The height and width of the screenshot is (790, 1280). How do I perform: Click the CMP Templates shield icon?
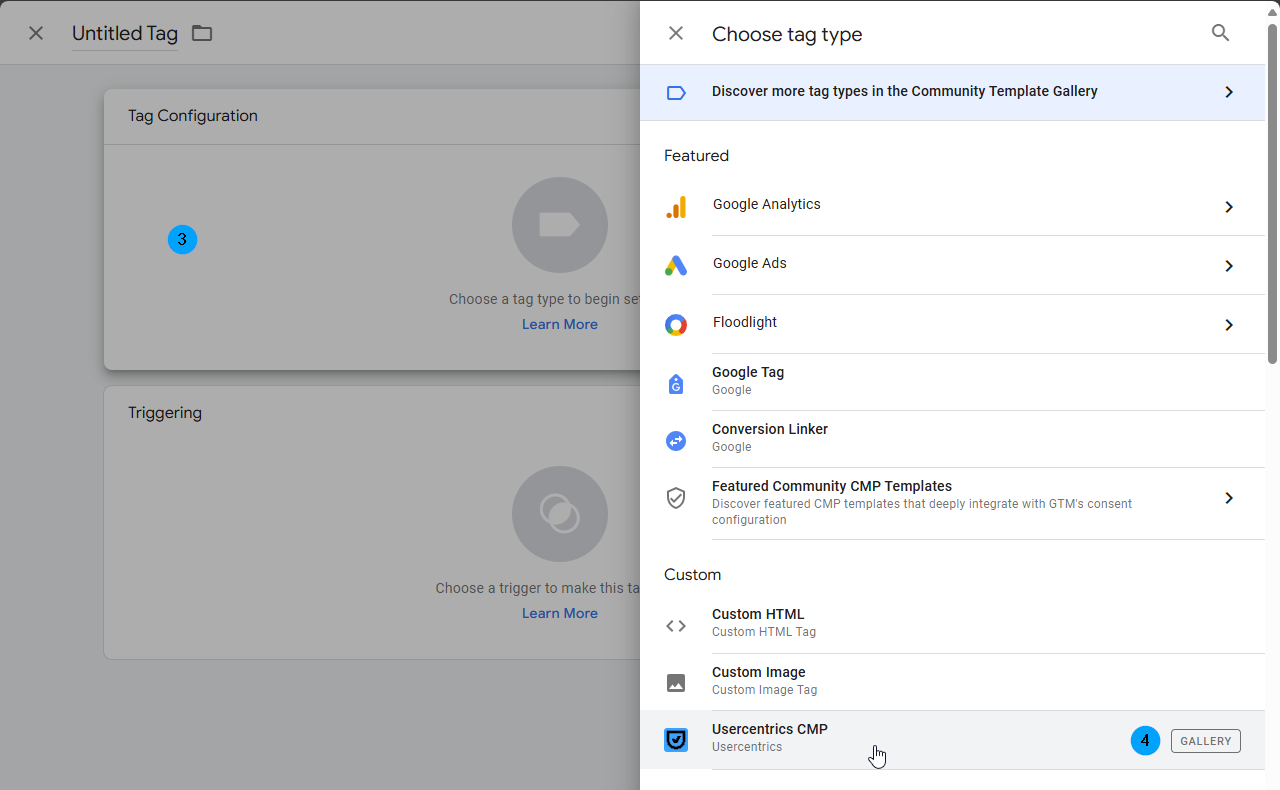tap(676, 498)
